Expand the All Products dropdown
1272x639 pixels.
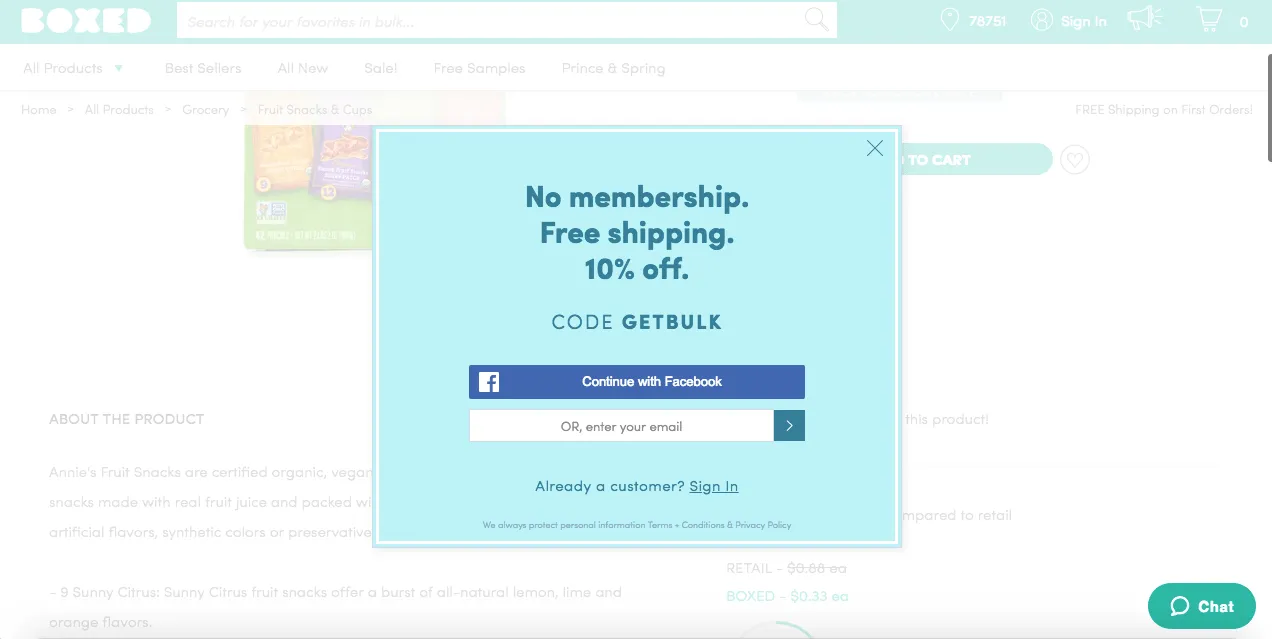click(73, 68)
